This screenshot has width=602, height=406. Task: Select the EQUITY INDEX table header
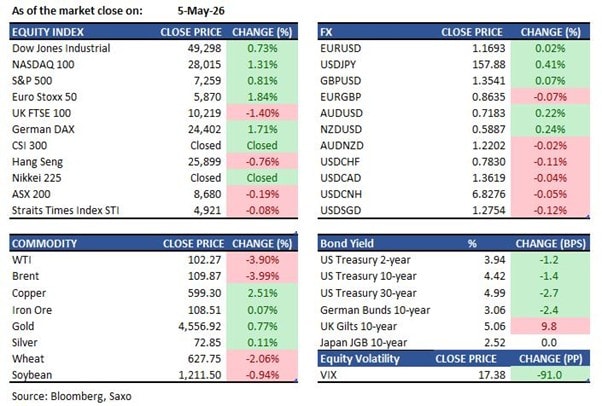click(x=48, y=32)
